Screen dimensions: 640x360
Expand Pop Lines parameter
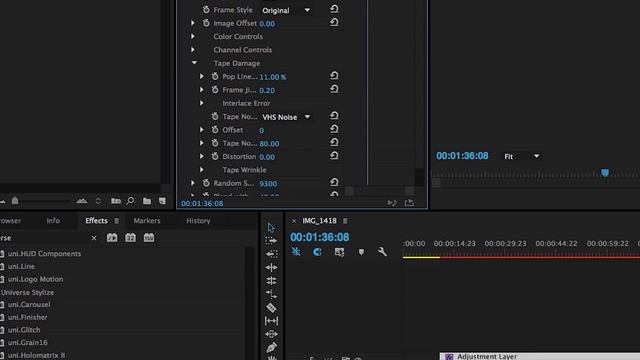202,76
